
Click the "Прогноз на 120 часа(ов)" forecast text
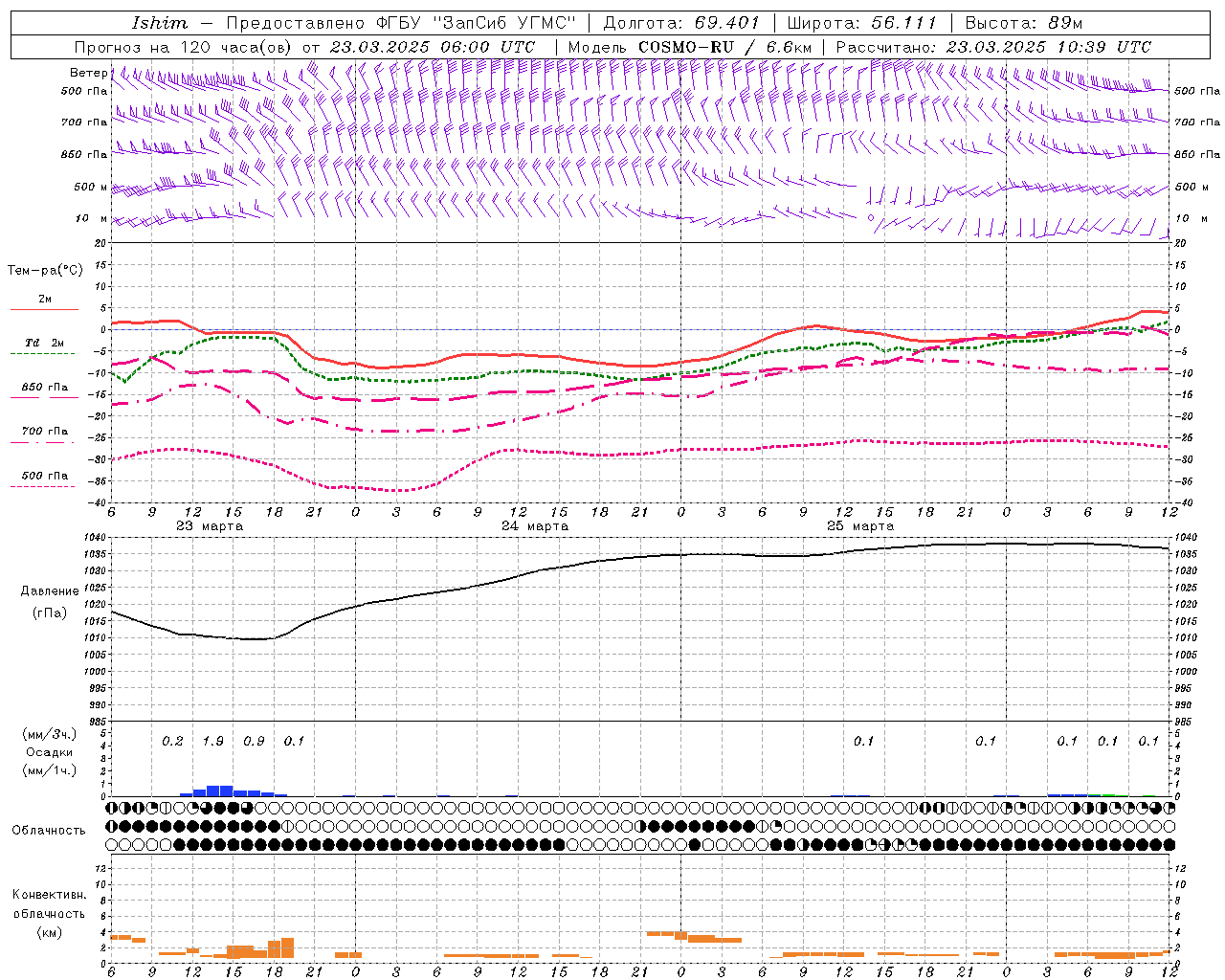[x=184, y=47]
